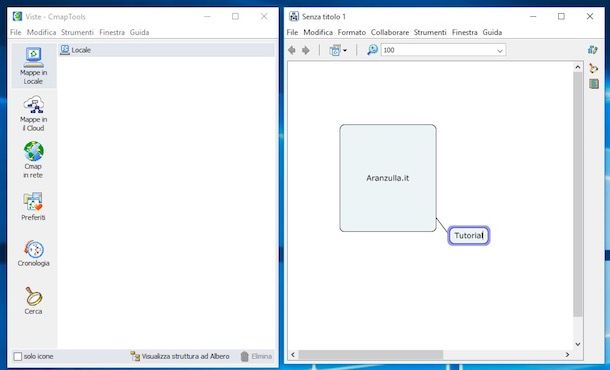Open Formato menu in map window
The width and height of the screenshot is (610, 370).
coord(352,32)
